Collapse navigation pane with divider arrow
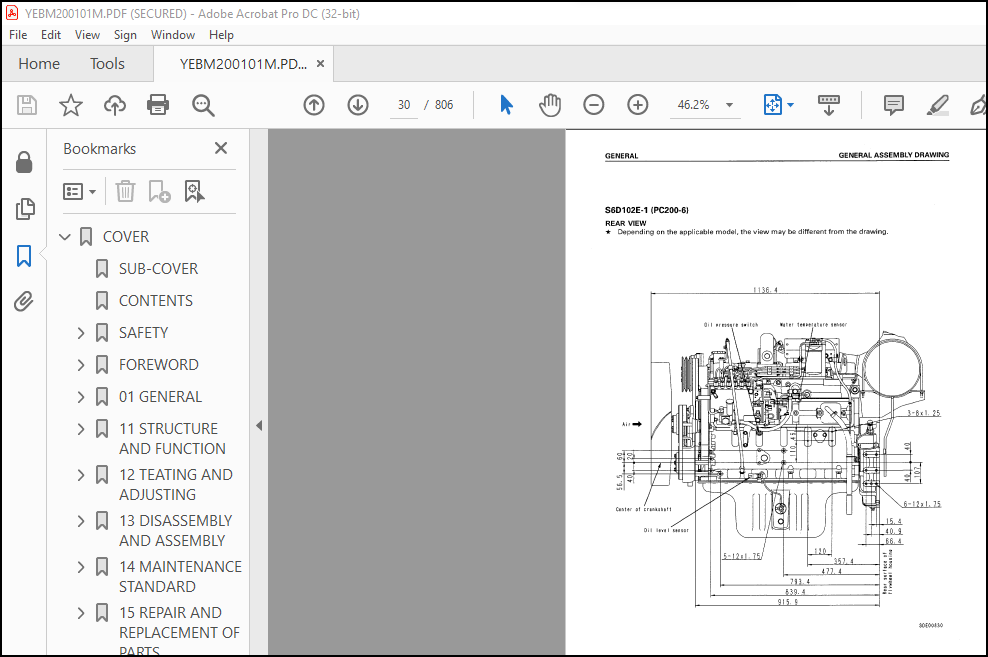 coord(259,426)
